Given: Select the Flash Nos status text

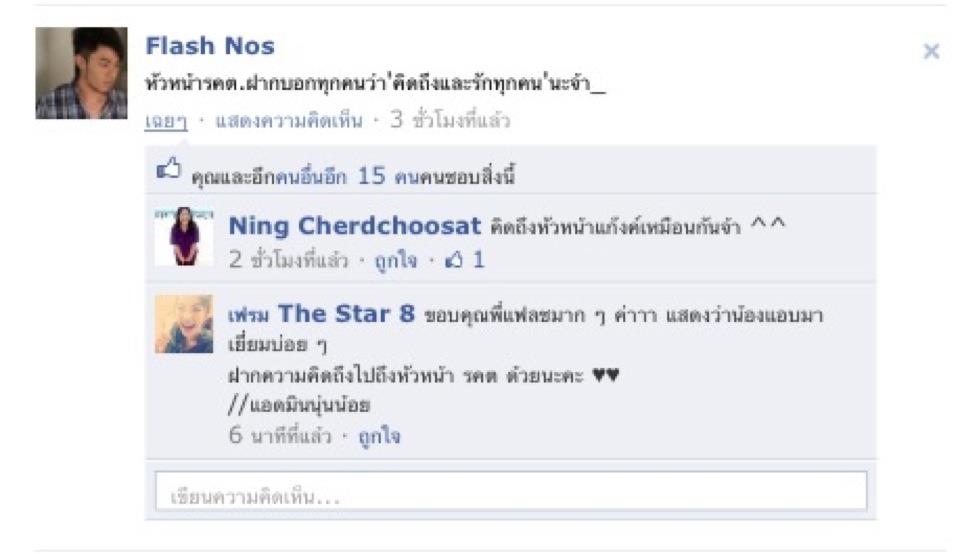Looking at the screenshot, I should [x=375, y=83].
